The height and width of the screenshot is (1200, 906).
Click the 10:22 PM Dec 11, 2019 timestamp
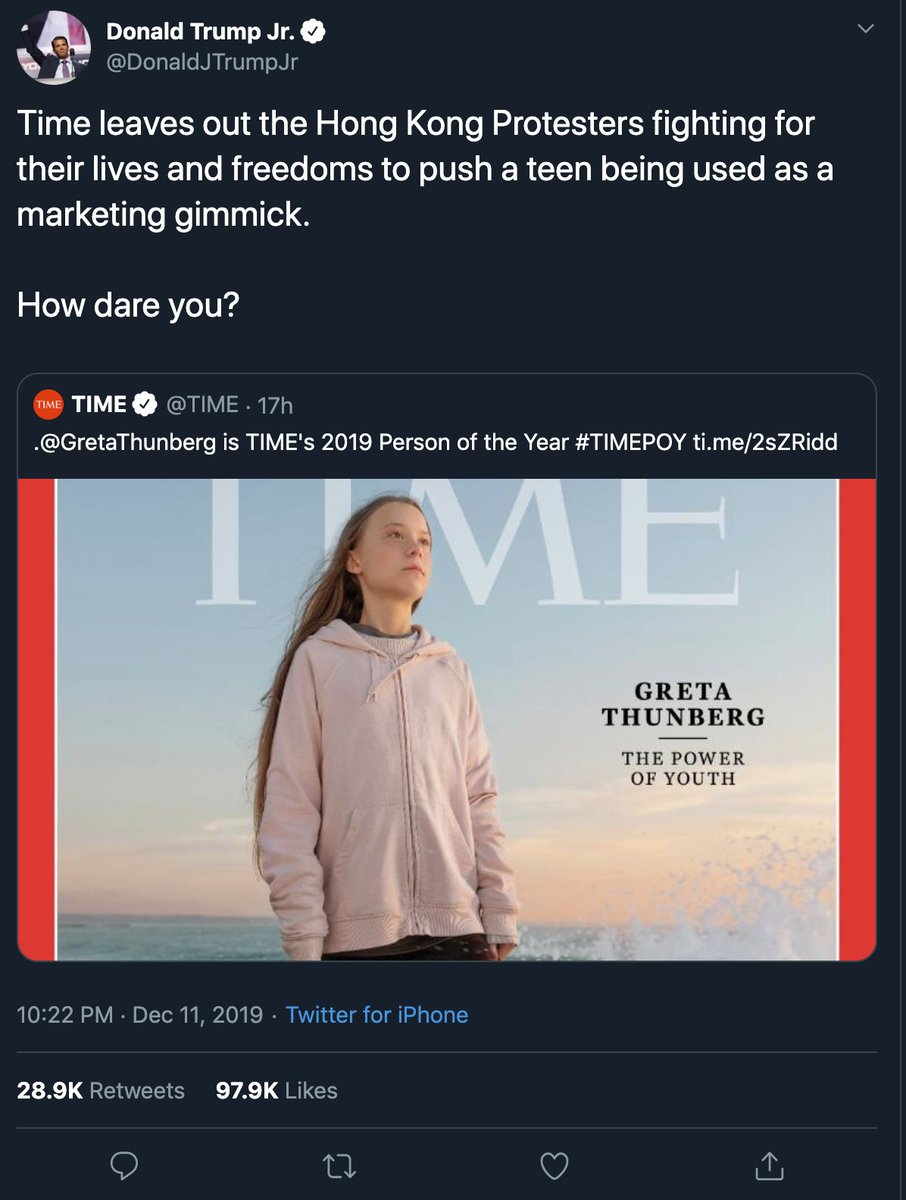click(140, 1015)
